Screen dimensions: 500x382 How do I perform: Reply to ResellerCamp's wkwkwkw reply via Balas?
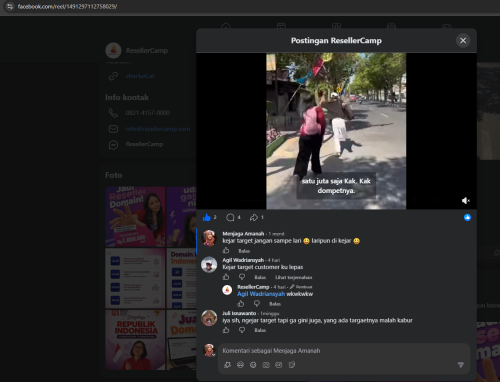coord(275,304)
